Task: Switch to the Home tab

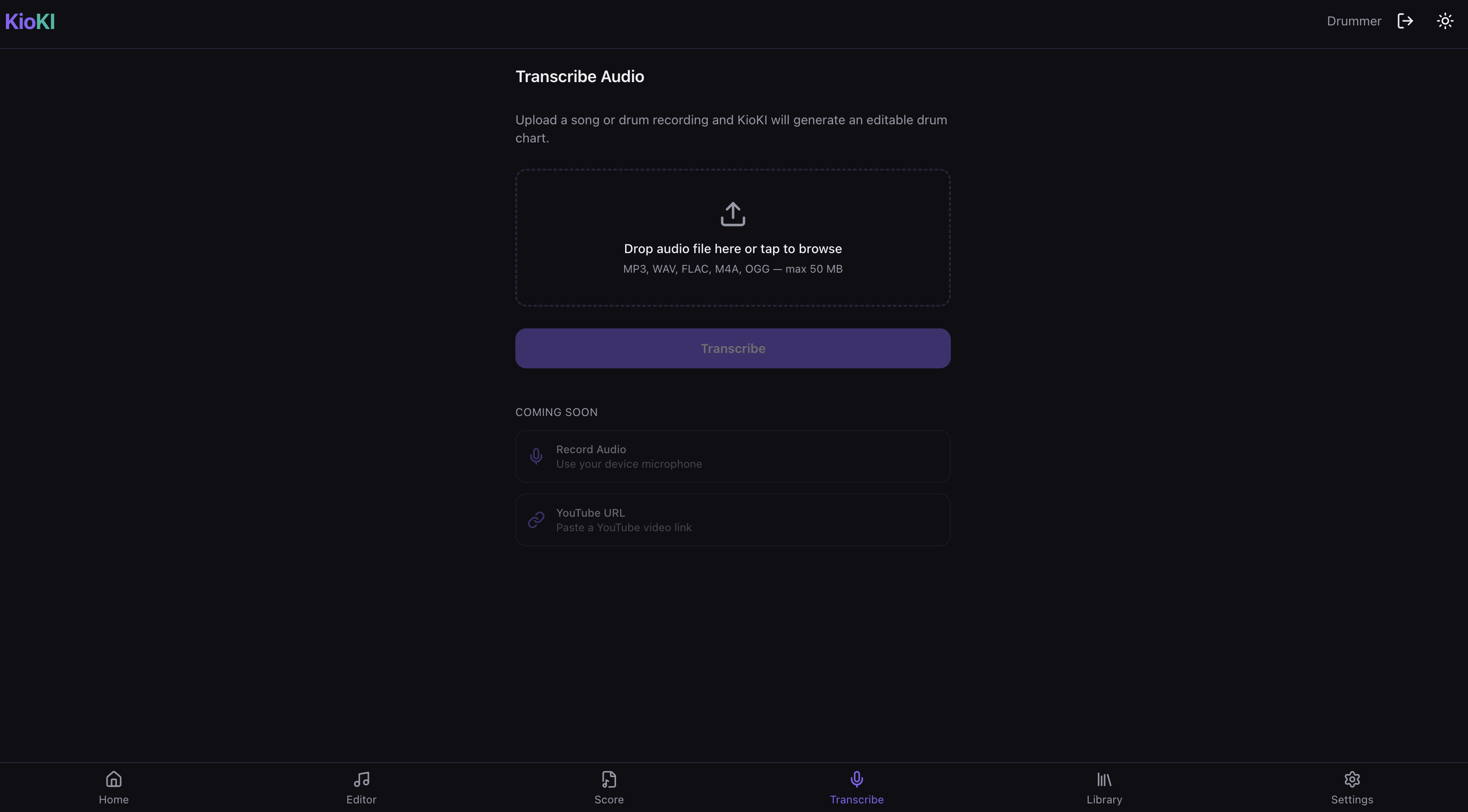Action: pos(113,787)
